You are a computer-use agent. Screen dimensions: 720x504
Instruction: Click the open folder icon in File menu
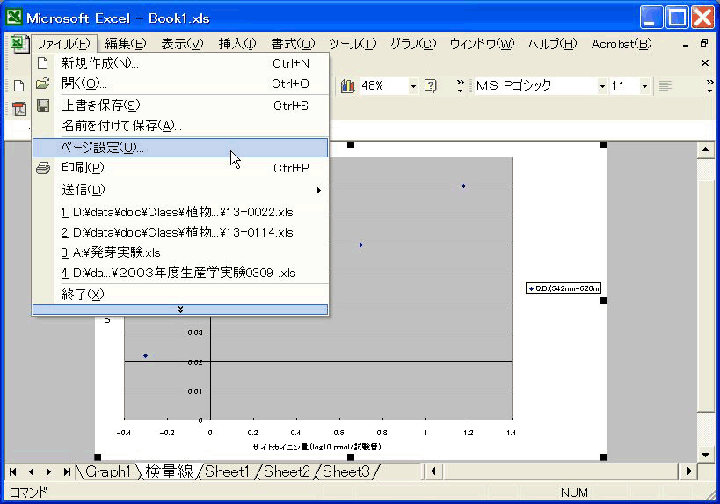click(42, 84)
